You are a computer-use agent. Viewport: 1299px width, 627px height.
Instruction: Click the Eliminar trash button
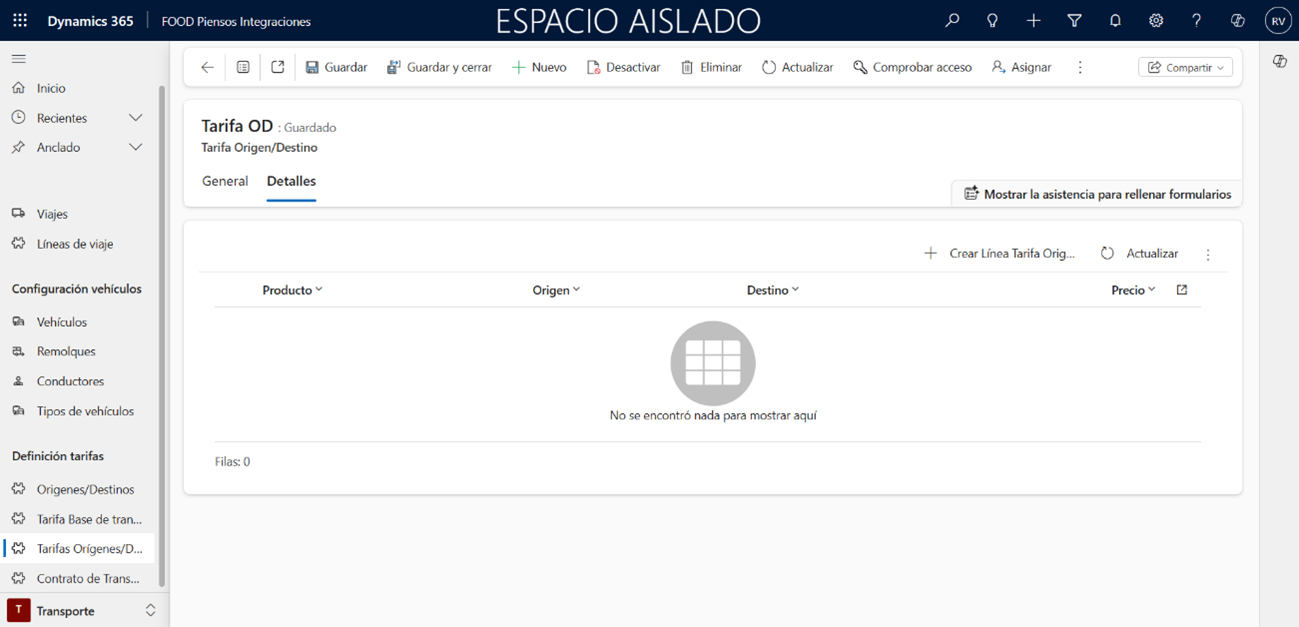coord(711,67)
